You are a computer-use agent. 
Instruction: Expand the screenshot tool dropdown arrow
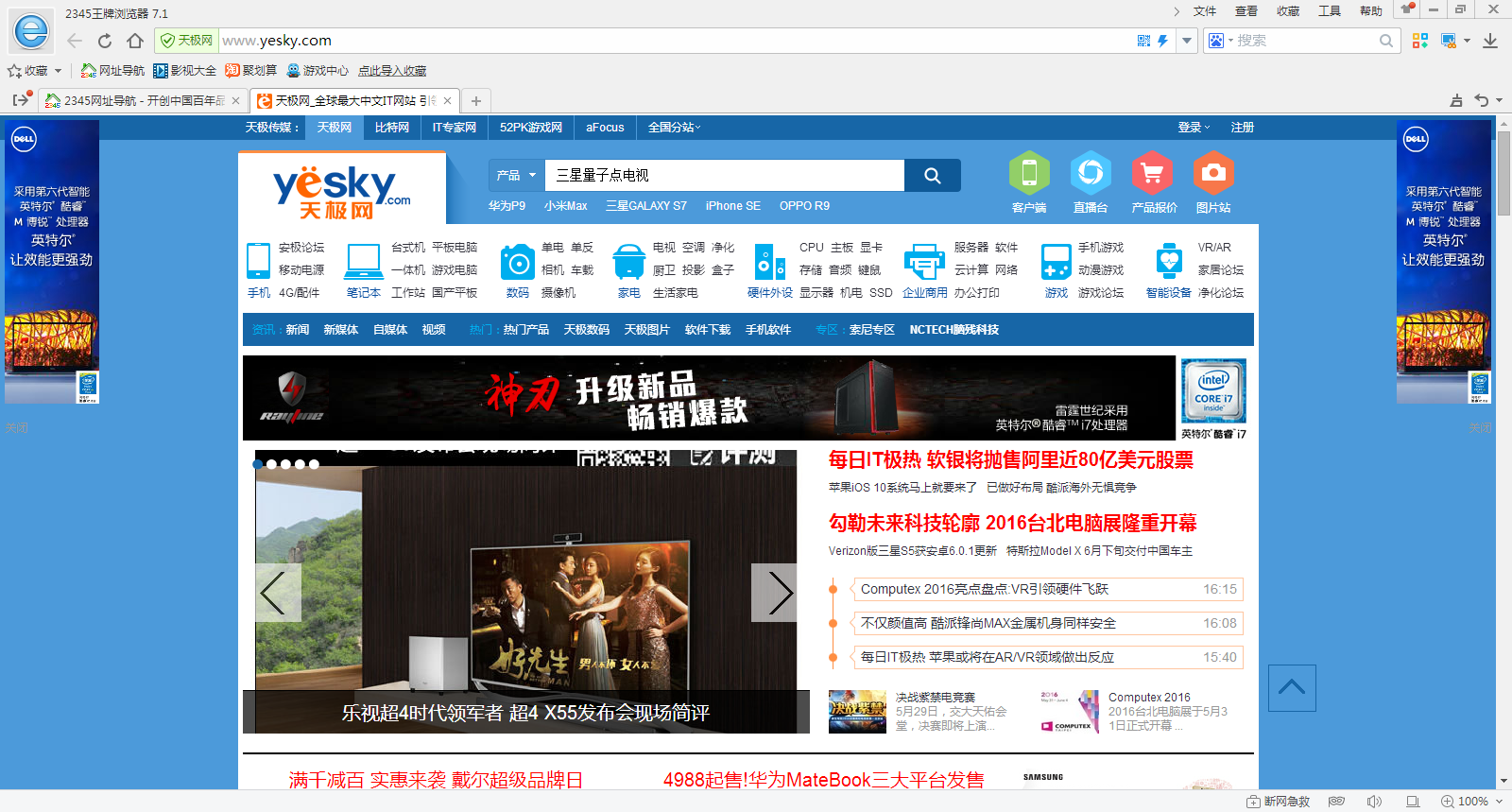1467,41
